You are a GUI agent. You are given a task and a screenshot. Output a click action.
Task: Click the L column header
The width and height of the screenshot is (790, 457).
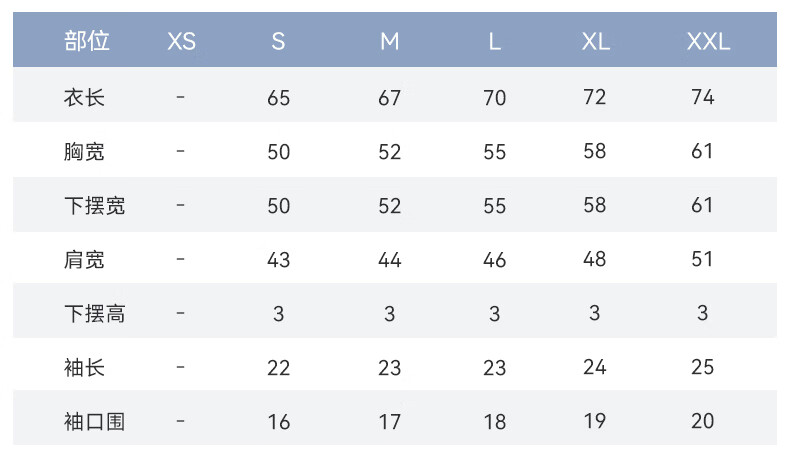pos(495,41)
